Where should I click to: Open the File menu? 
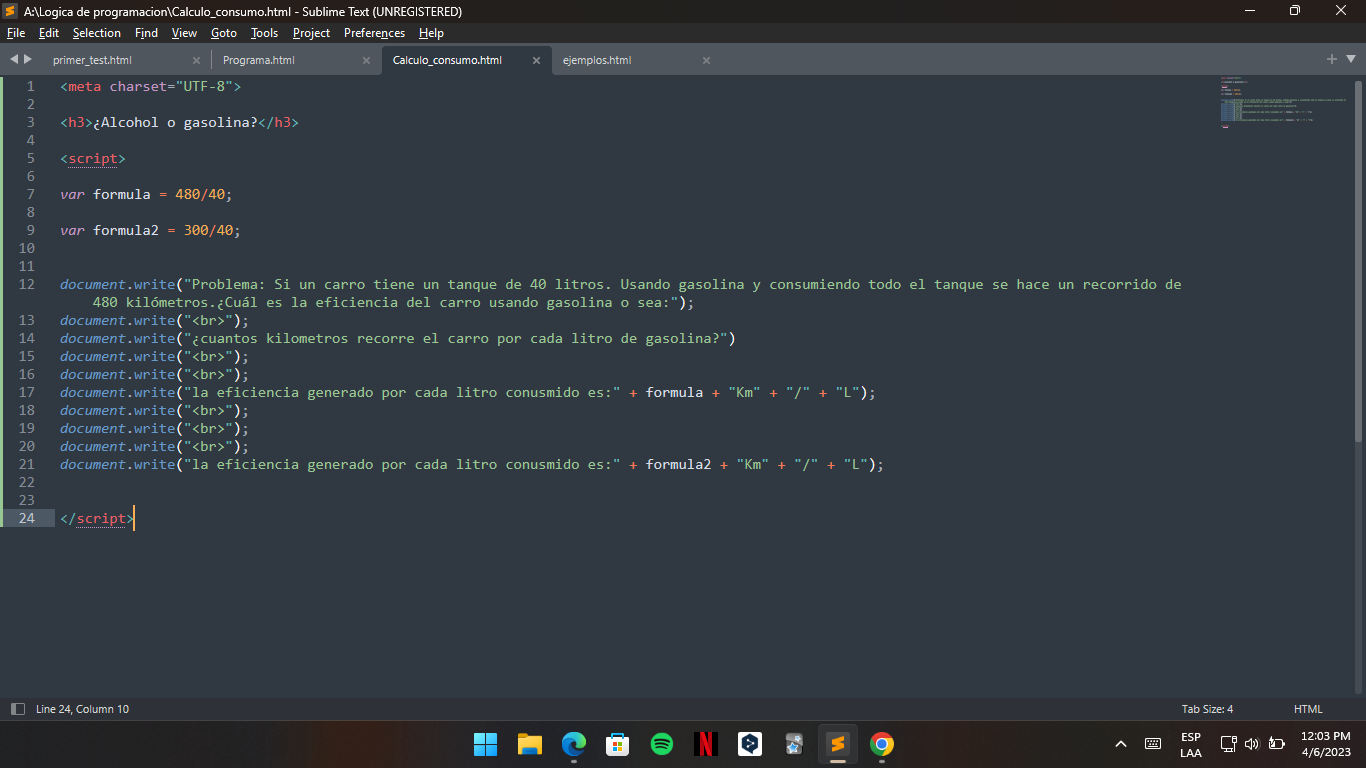(x=15, y=33)
